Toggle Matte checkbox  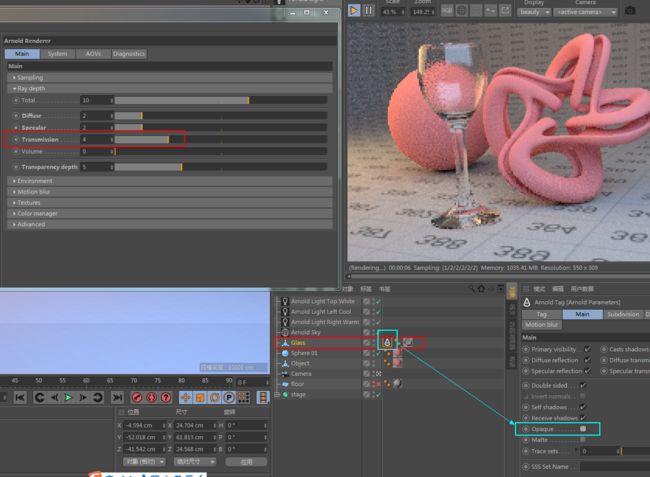pos(583,440)
